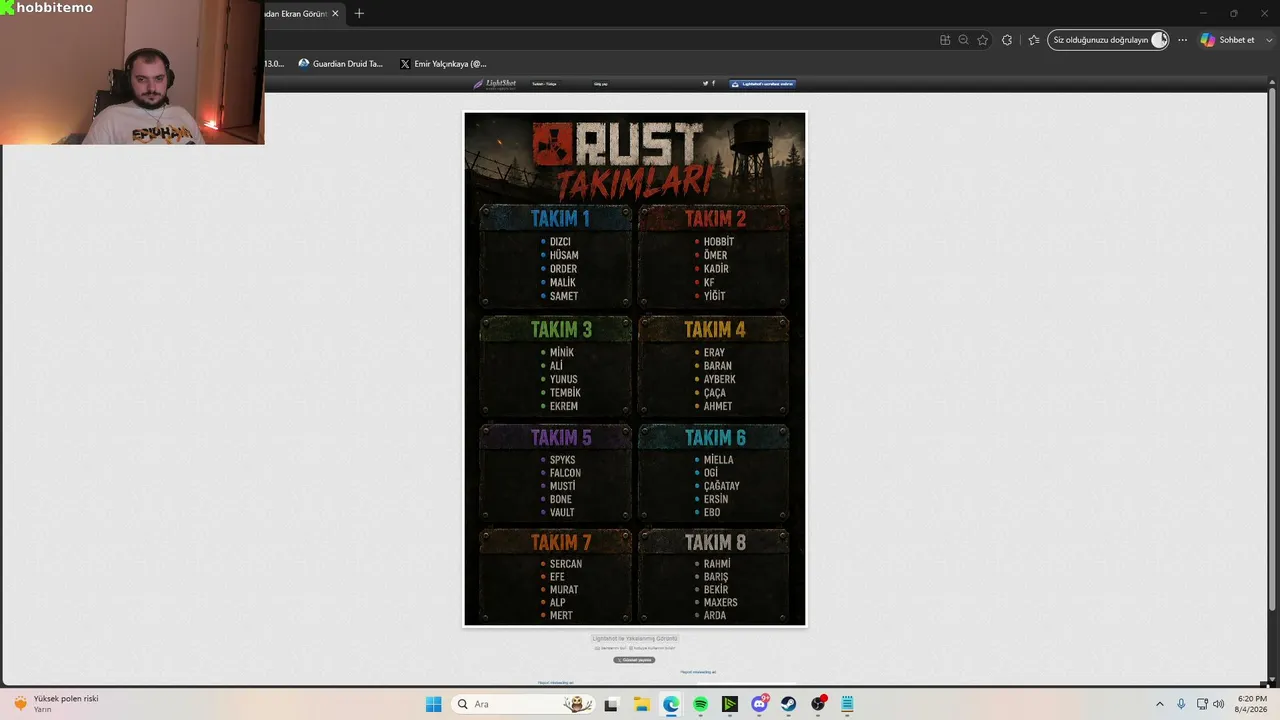
Task: Click the taskbar search box Ara
Action: pyautogui.click(x=522, y=704)
